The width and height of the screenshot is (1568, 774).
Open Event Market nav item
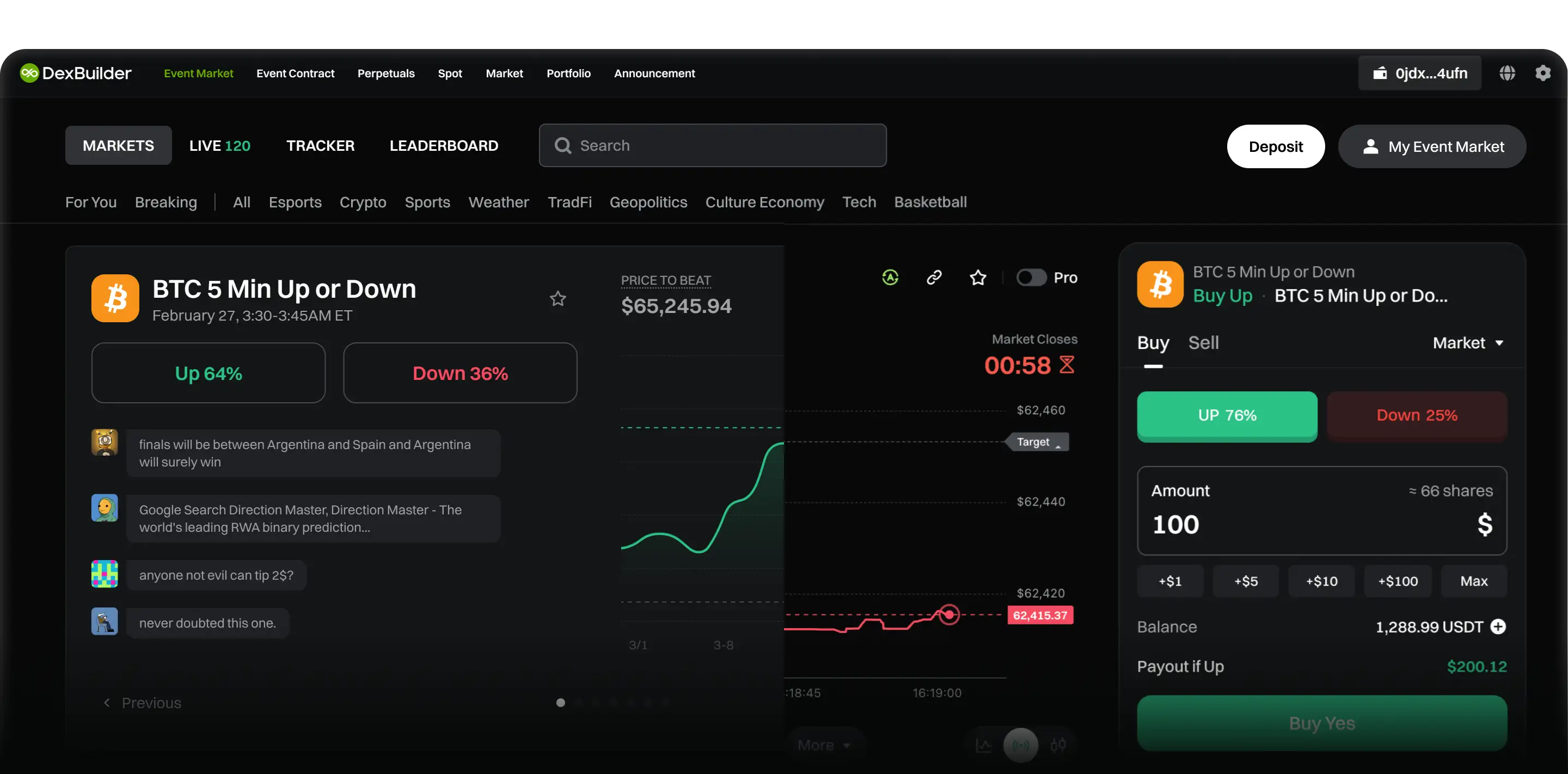pyautogui.click(x=198, y=73)
